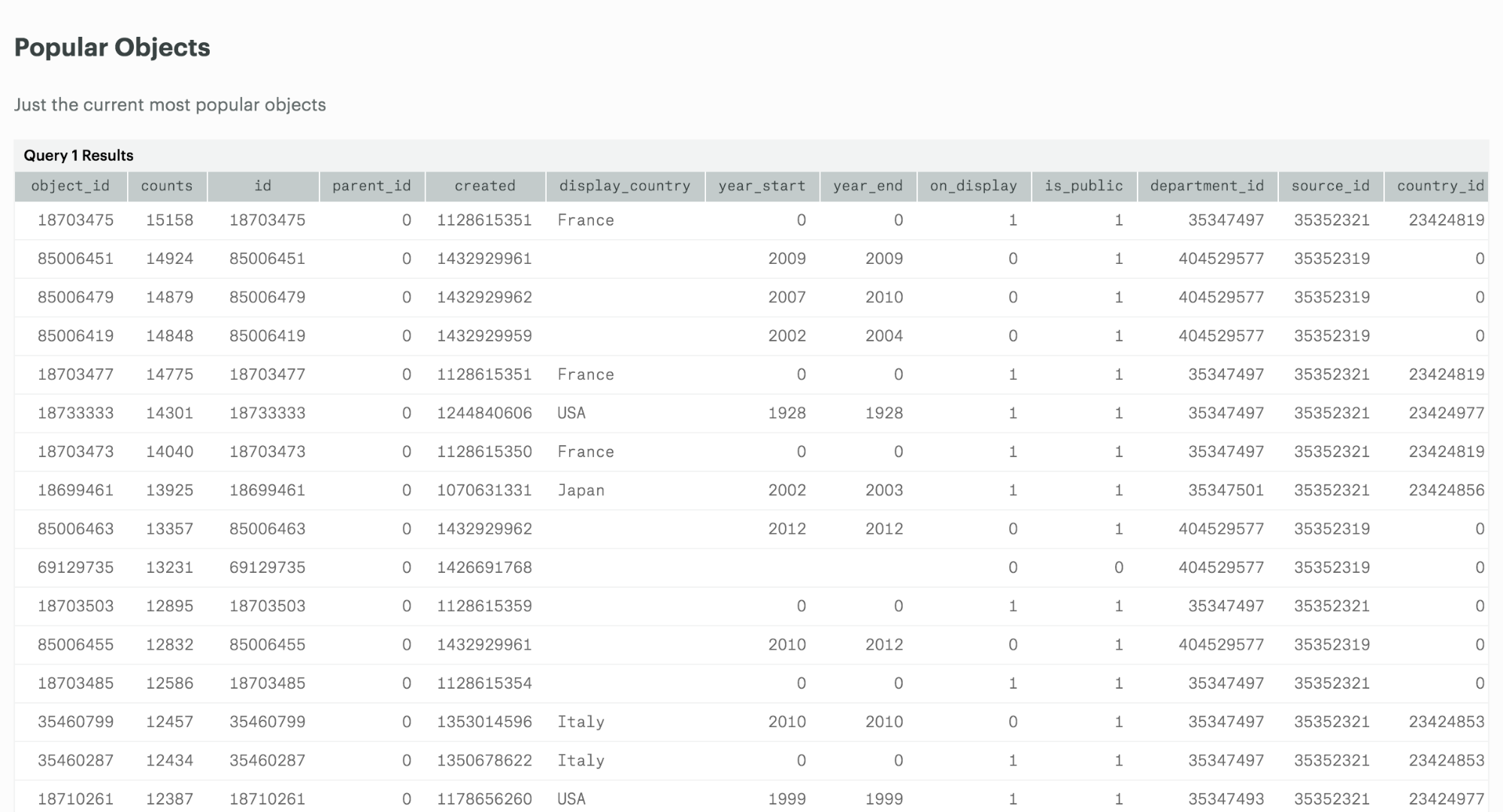The image size is (1503, 812).
Task: Select created cell 1353014596
Action: [485, 722]
